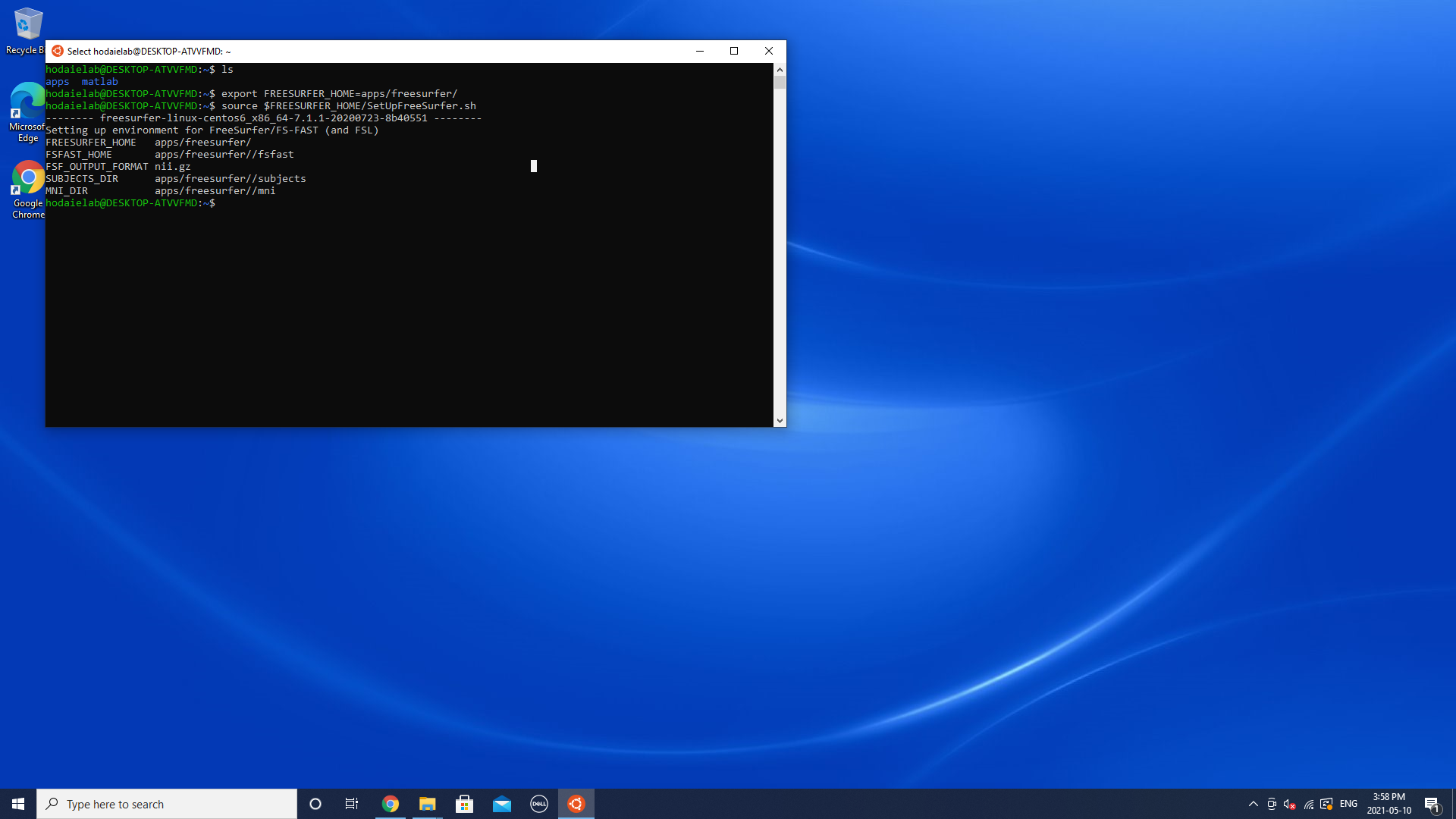Open the Windows Start menu
The height and width of the screenshot is (819, 1456).
click(18, 804)
